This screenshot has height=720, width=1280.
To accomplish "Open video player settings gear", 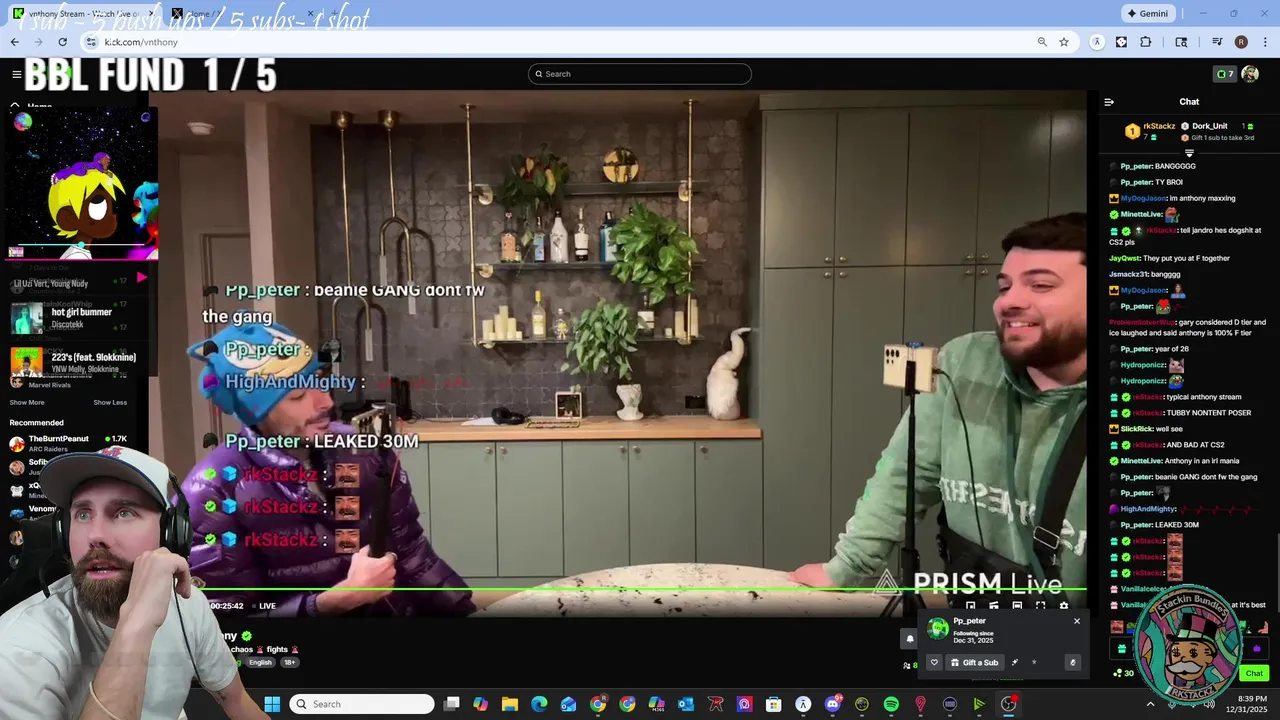I will (x=1063, y=605).
